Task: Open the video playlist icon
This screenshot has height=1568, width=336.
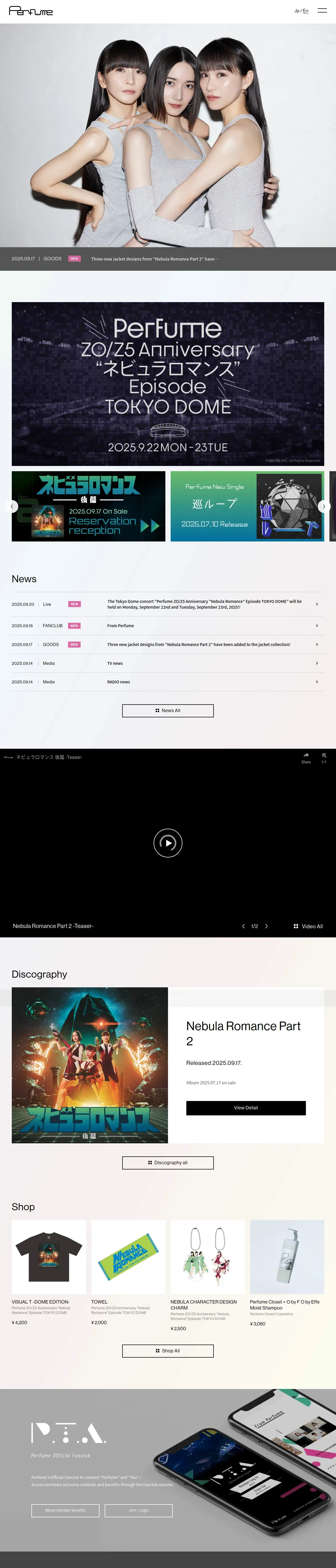Action: 324,758
